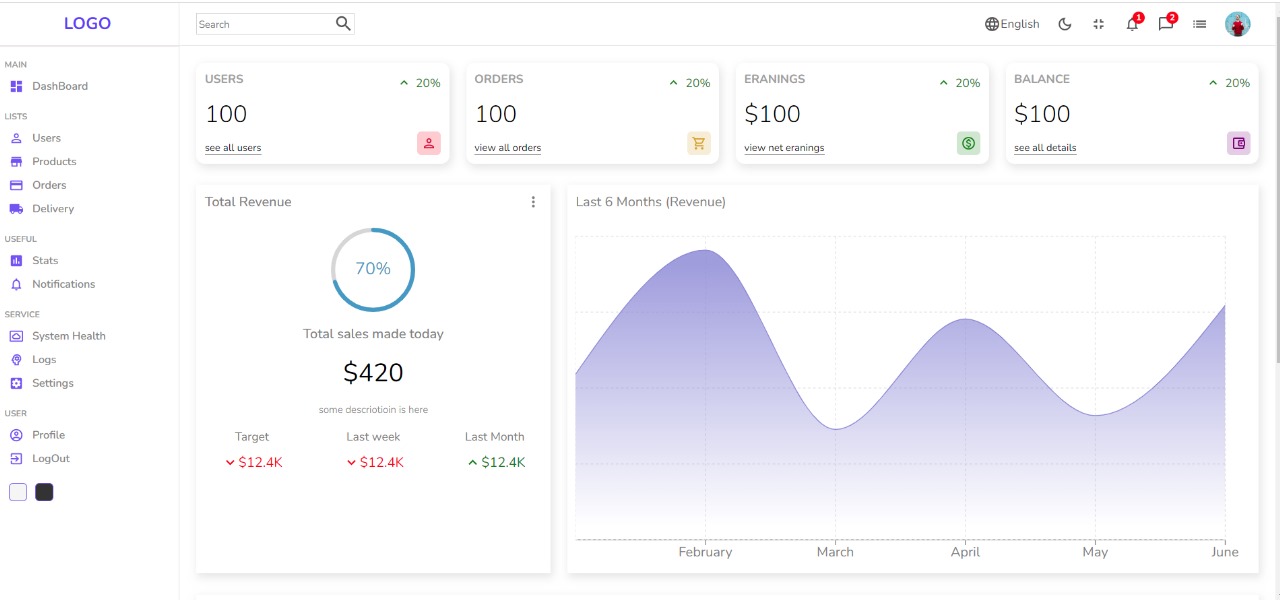Click the Logs icon in sidebar
Viewport: 1280px width, 600px height.
coord(16,360)
